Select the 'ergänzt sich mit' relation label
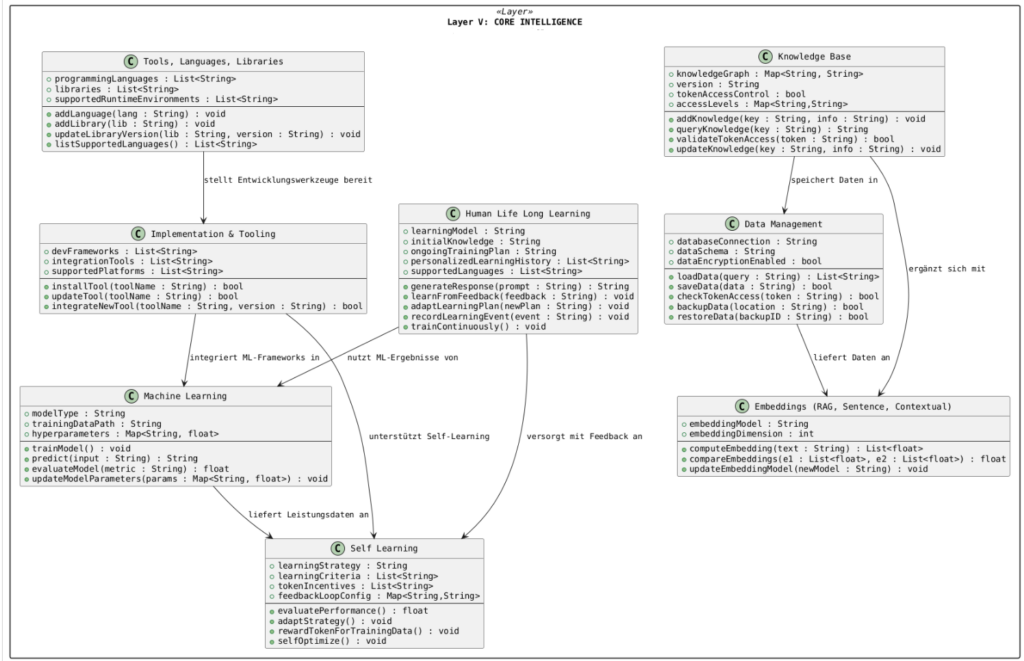The width and height of the screenshot is (1024, 661). pos(933,269)
